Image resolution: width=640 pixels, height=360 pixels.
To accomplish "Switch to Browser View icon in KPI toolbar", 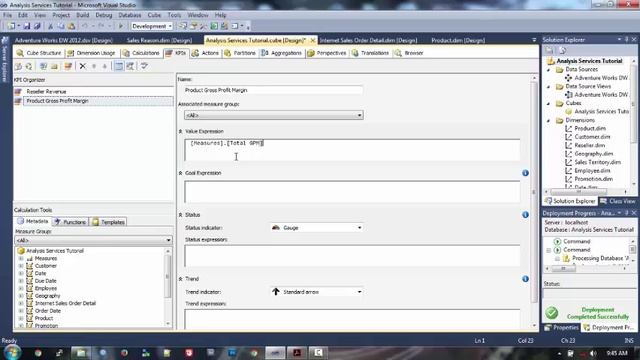I will 130,66.
